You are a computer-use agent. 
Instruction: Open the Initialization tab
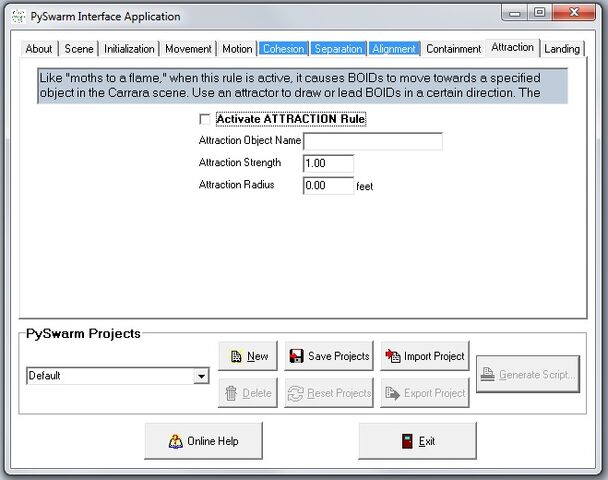[129, 49]
